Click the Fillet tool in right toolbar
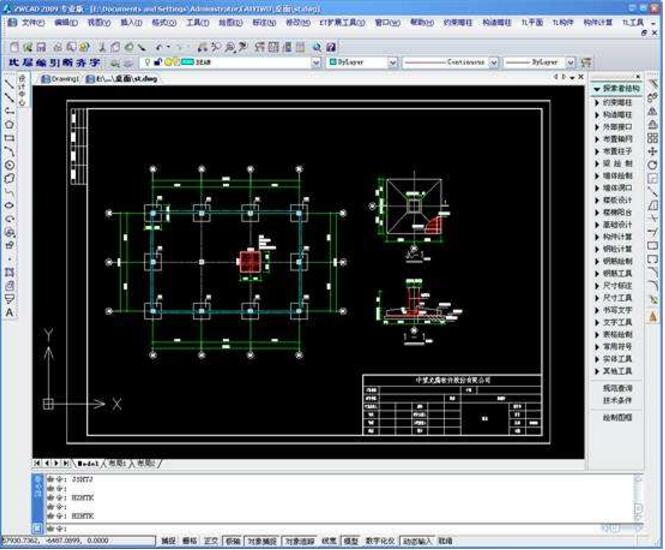Image resolution: width=665 pixels, height=550 pixels. (x=653, y=286)
